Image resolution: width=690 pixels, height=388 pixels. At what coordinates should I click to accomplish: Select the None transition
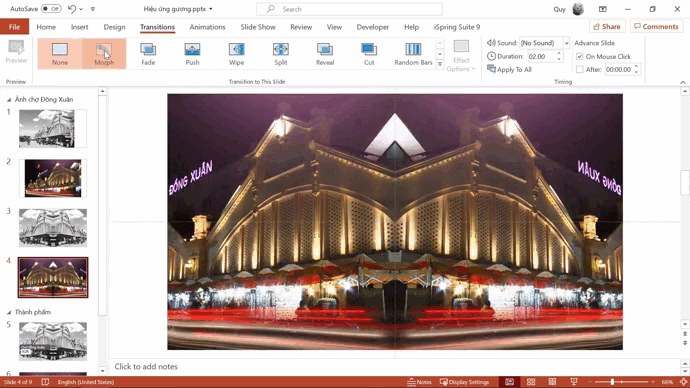coord(59,54)
